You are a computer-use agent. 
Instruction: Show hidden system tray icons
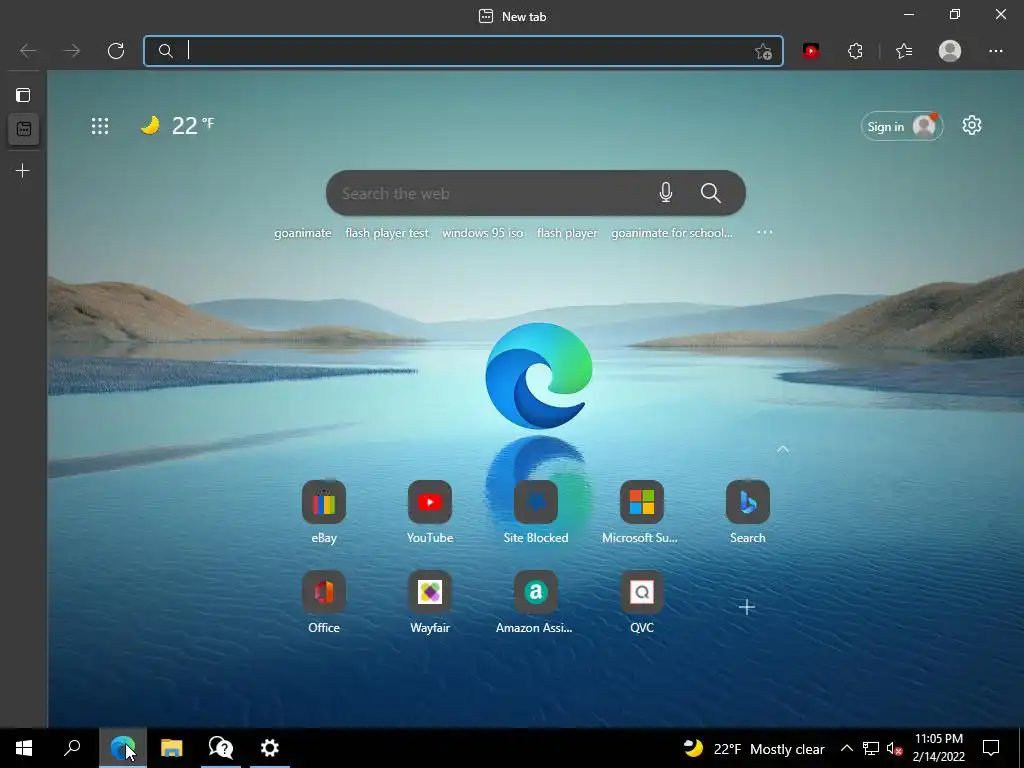846,748
